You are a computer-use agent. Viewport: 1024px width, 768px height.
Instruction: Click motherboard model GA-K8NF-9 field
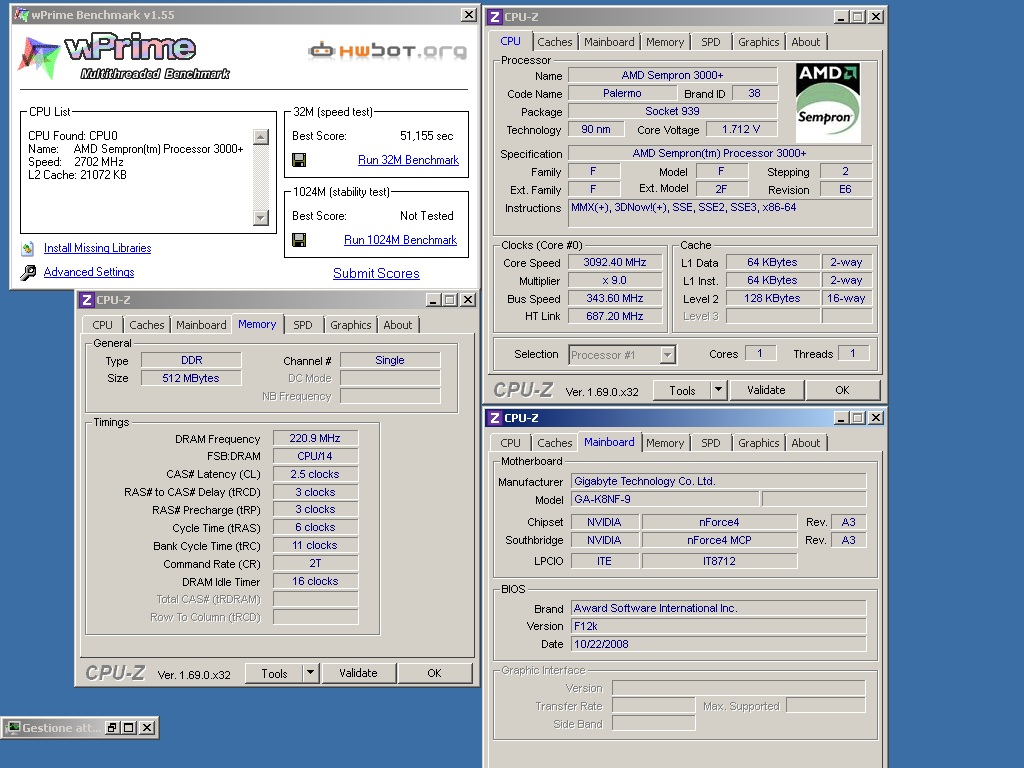click(665, 500)
